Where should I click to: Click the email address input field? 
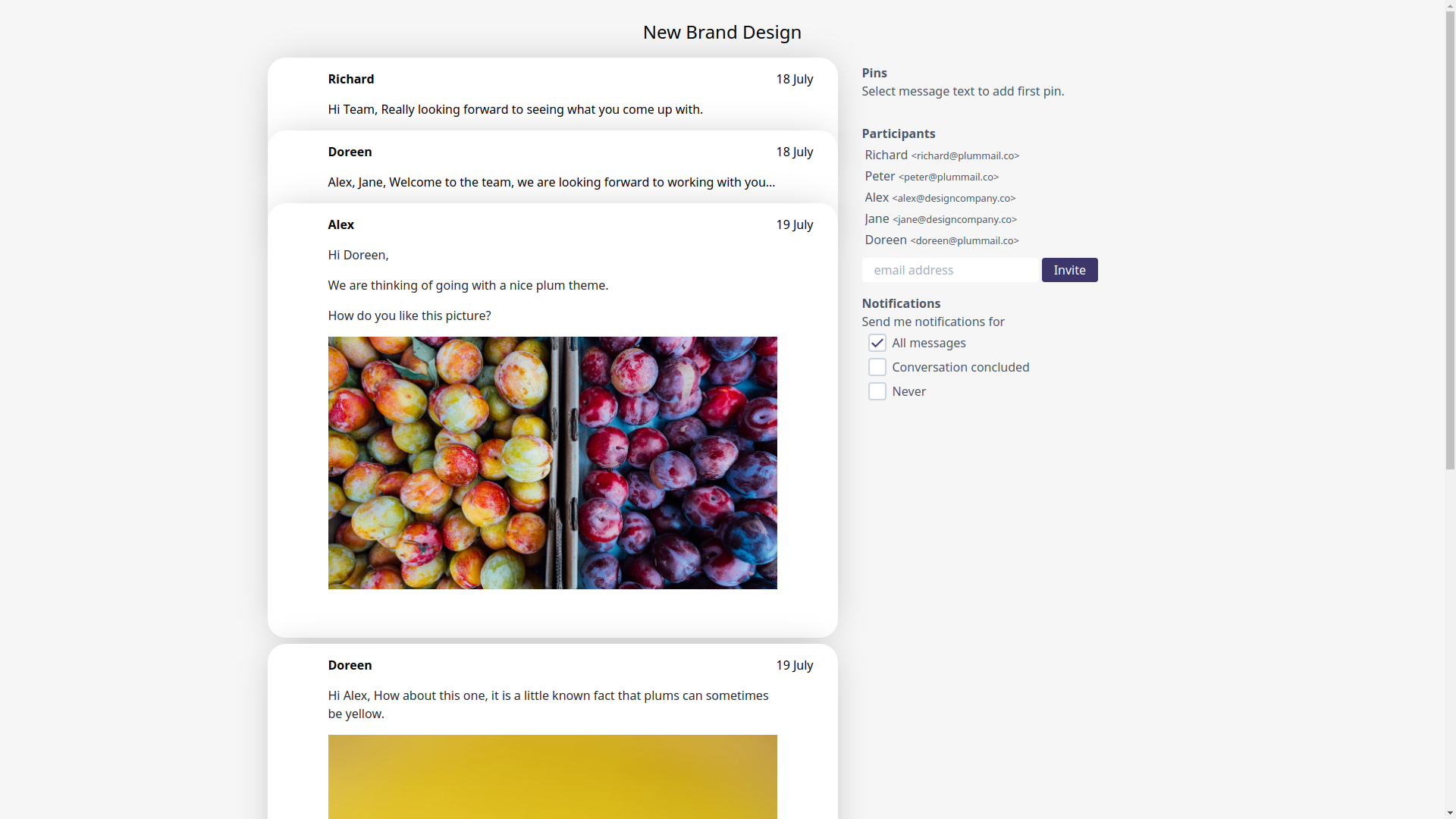coord(950,270)
